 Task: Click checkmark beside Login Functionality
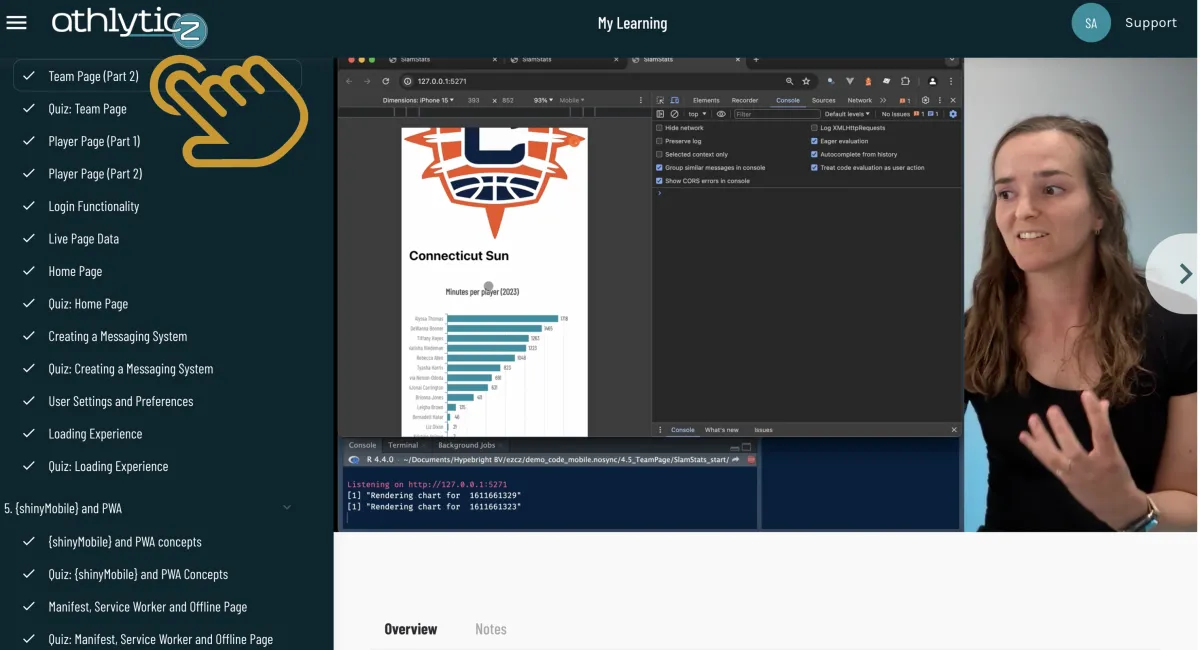coord(29,206)
